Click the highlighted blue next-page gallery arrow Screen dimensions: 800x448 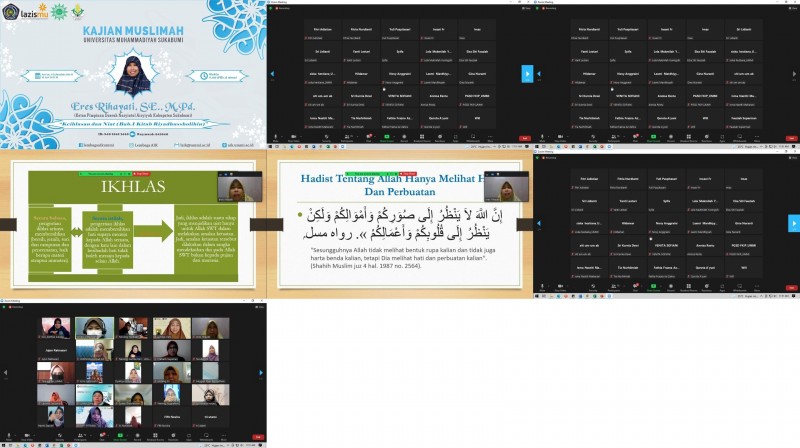528,73
